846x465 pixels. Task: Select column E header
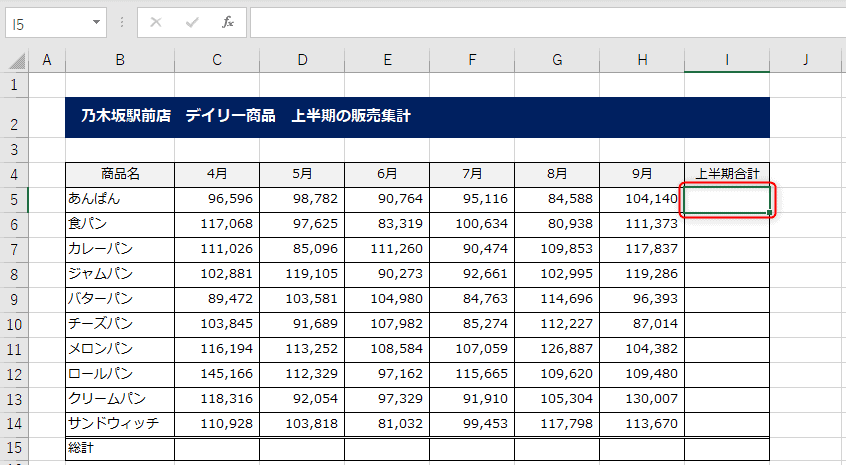pyautogui.click(x=387, y=60)
